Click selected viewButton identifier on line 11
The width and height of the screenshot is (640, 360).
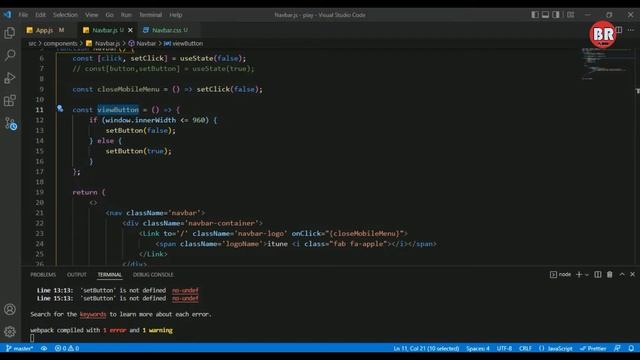118,109
